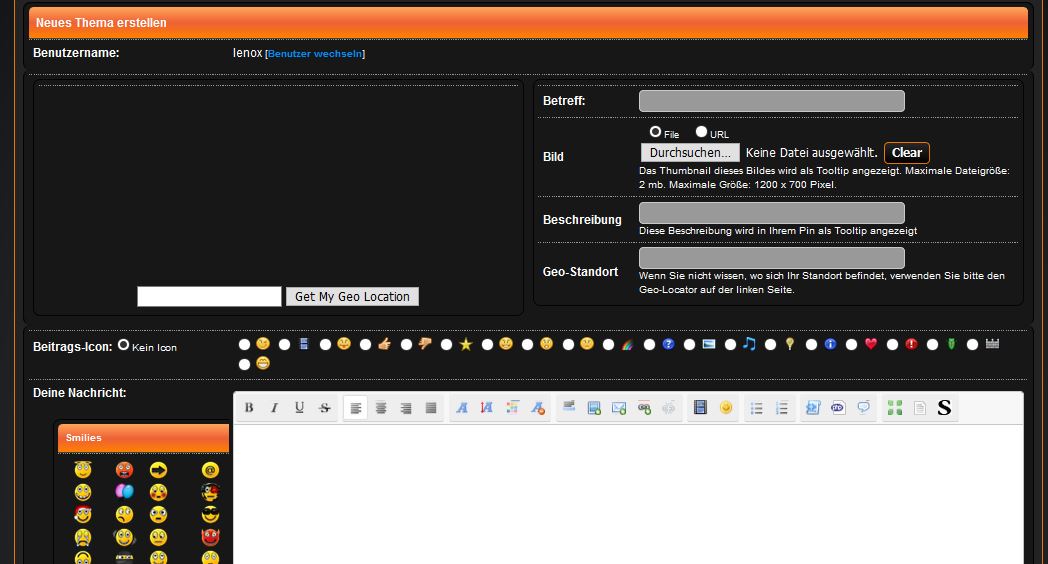
Task: Insert PHP code block
Action: [x=838, y=408]
